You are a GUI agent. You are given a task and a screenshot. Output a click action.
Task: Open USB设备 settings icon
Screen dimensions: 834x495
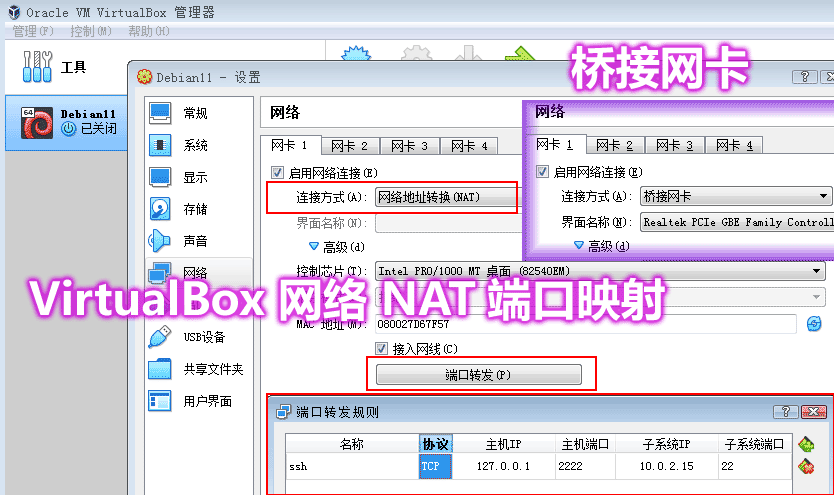160,337
